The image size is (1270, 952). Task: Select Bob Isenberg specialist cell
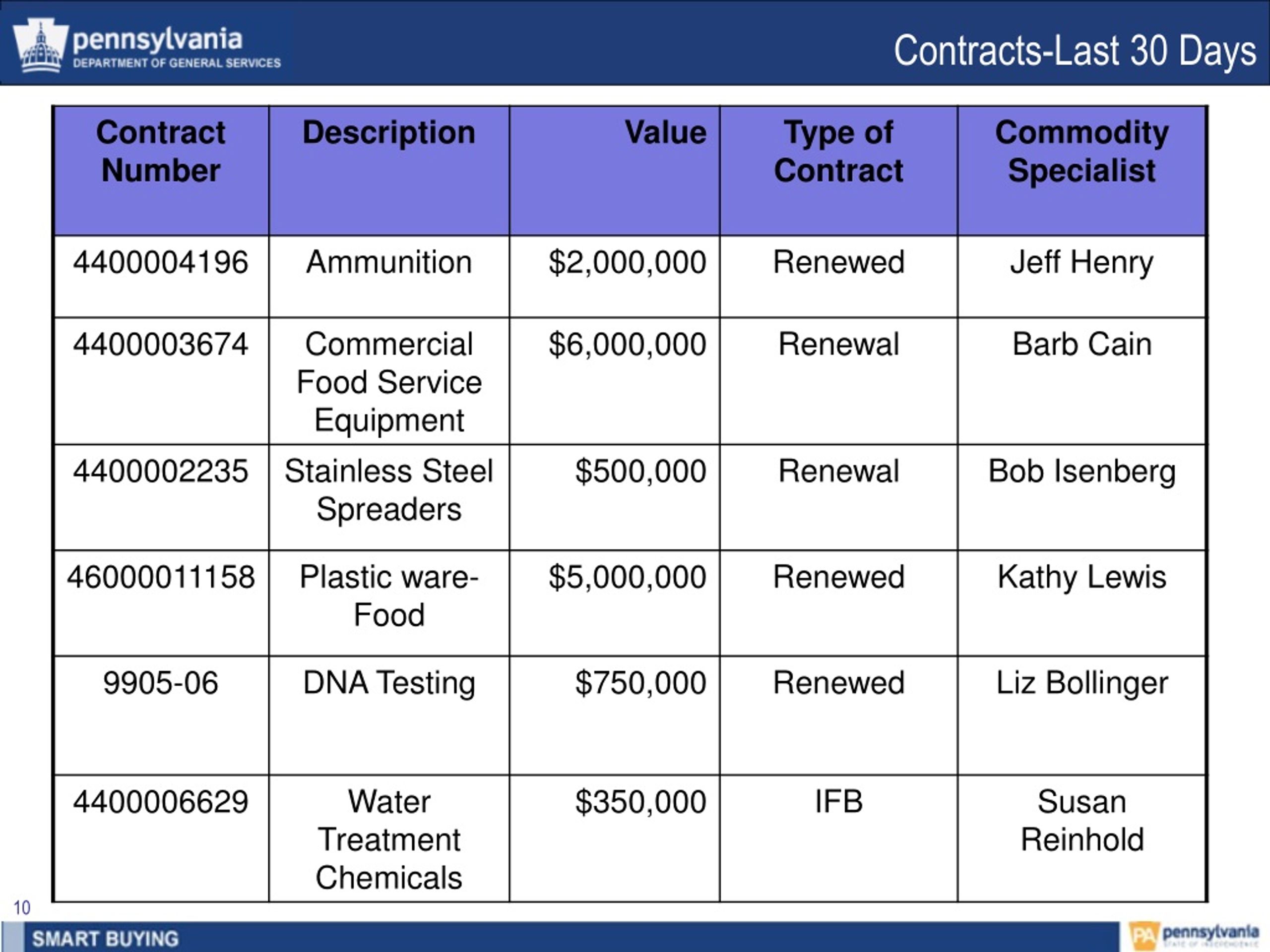click(x=1082, y=497)
